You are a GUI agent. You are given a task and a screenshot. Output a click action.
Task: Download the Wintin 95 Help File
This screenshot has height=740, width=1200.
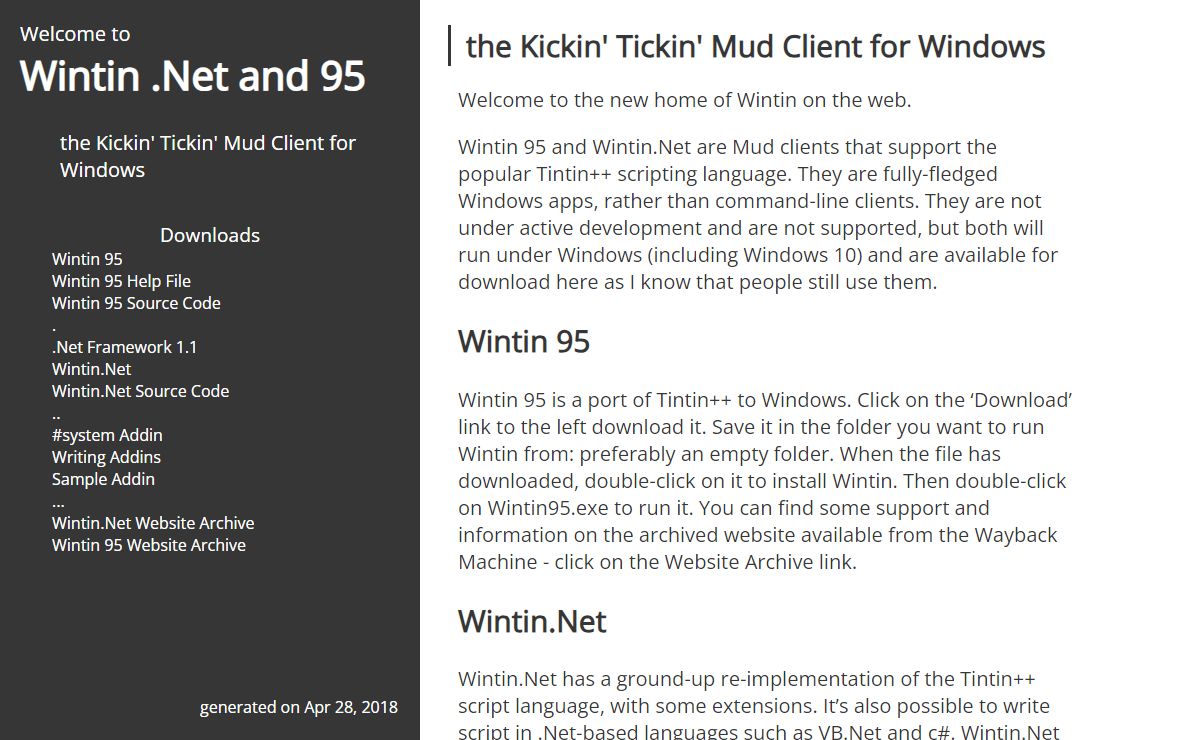click(121, 281)
